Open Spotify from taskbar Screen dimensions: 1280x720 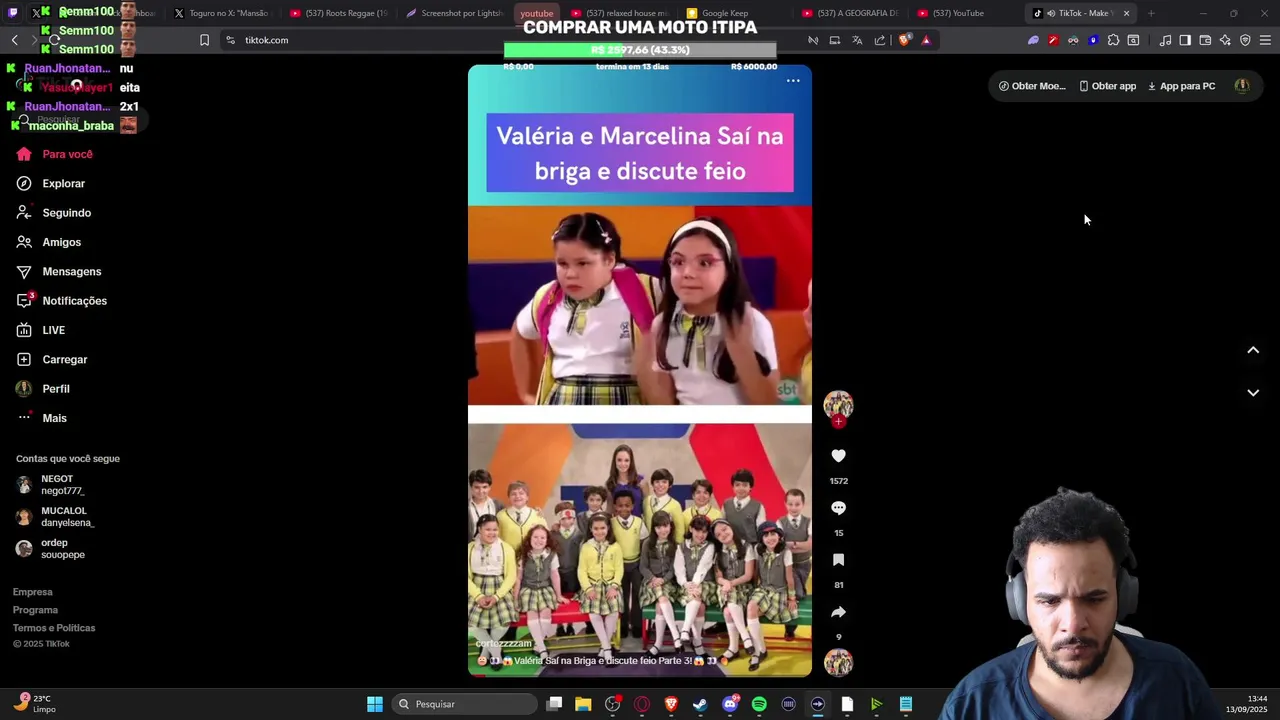pyautogui.click(x=759, y=704)
